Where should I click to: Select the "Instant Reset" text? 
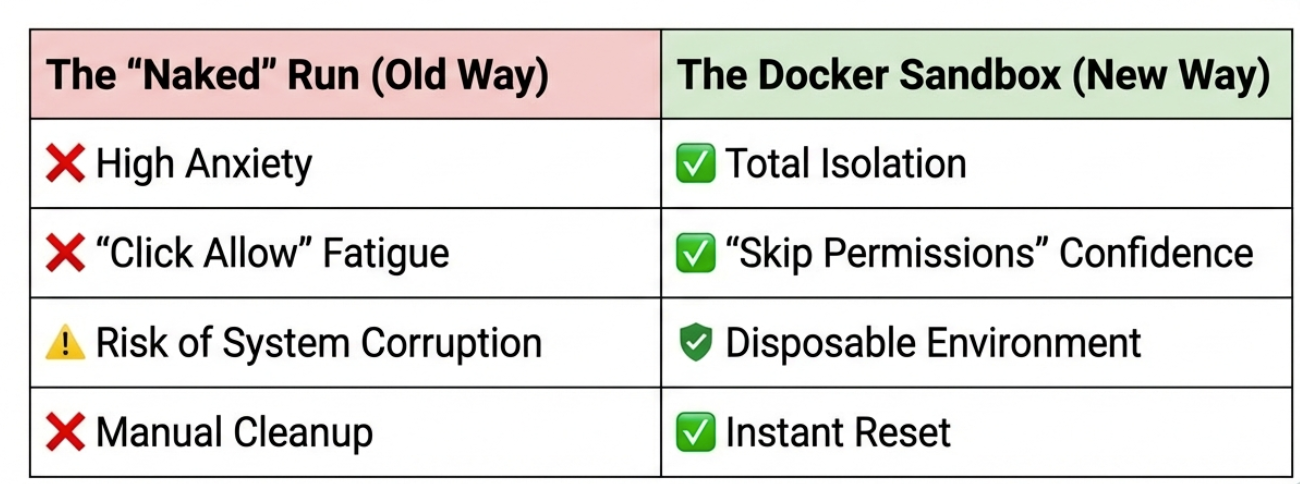[x=838, y=433]
